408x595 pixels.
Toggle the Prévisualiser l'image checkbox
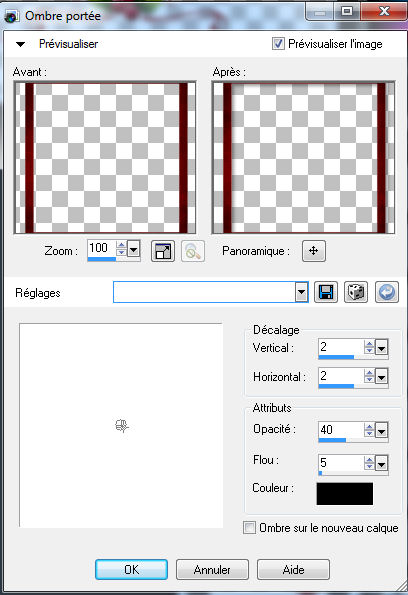click(x=278, y=44)
